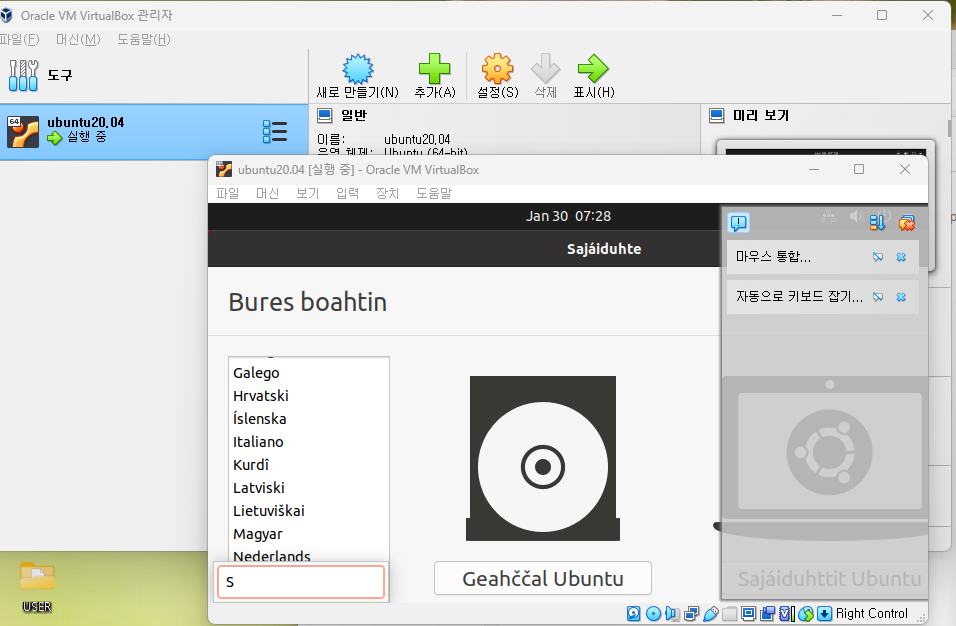Image resolution: width=956 pixels, height=626 pixels.
Task: Click the audio status bar icon
Action: point(672,613)
